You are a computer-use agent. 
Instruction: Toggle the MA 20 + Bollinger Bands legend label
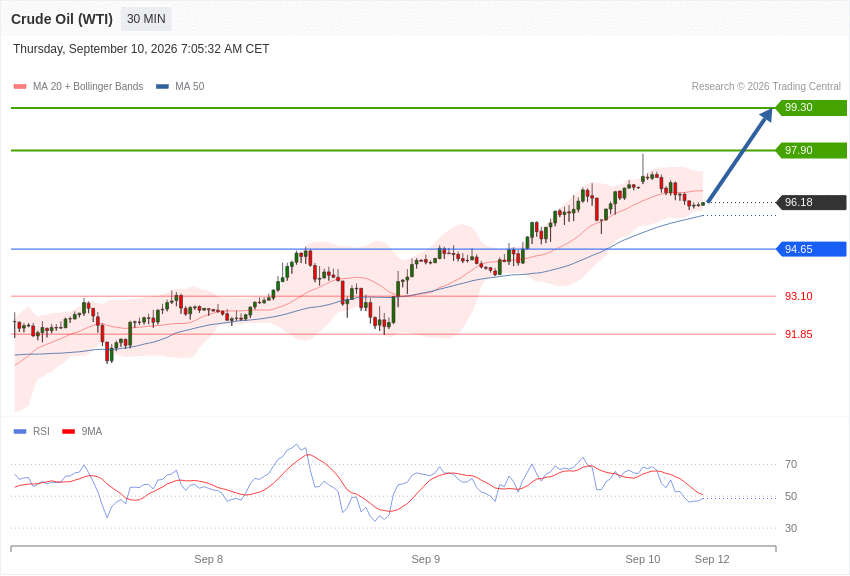click(88, 87)
